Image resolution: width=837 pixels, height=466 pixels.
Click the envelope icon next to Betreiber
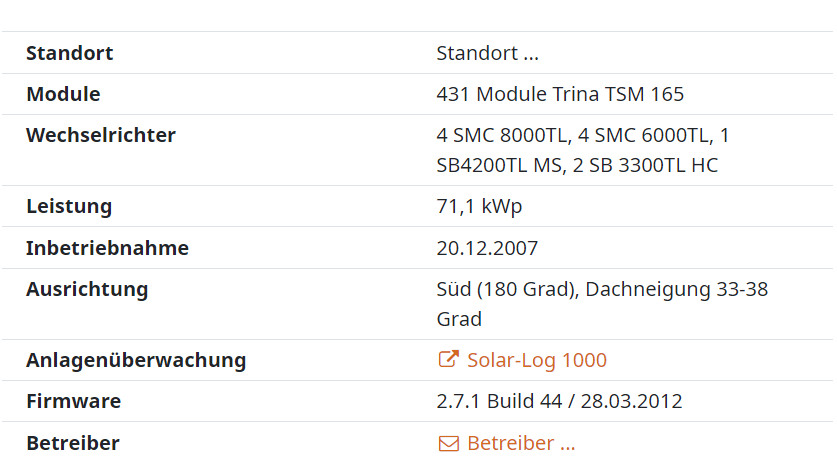pos(448,443)
